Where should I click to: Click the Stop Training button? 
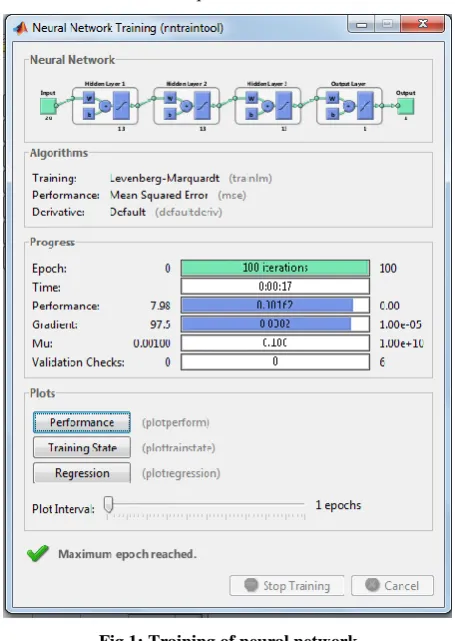pyautogui.click(x=287, y=586)
